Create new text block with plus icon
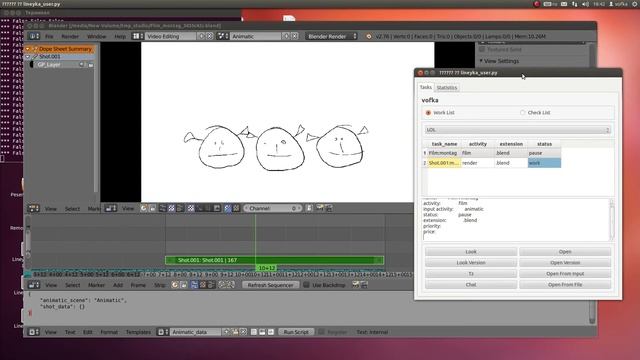640x360 pixels. pos(226,332)
